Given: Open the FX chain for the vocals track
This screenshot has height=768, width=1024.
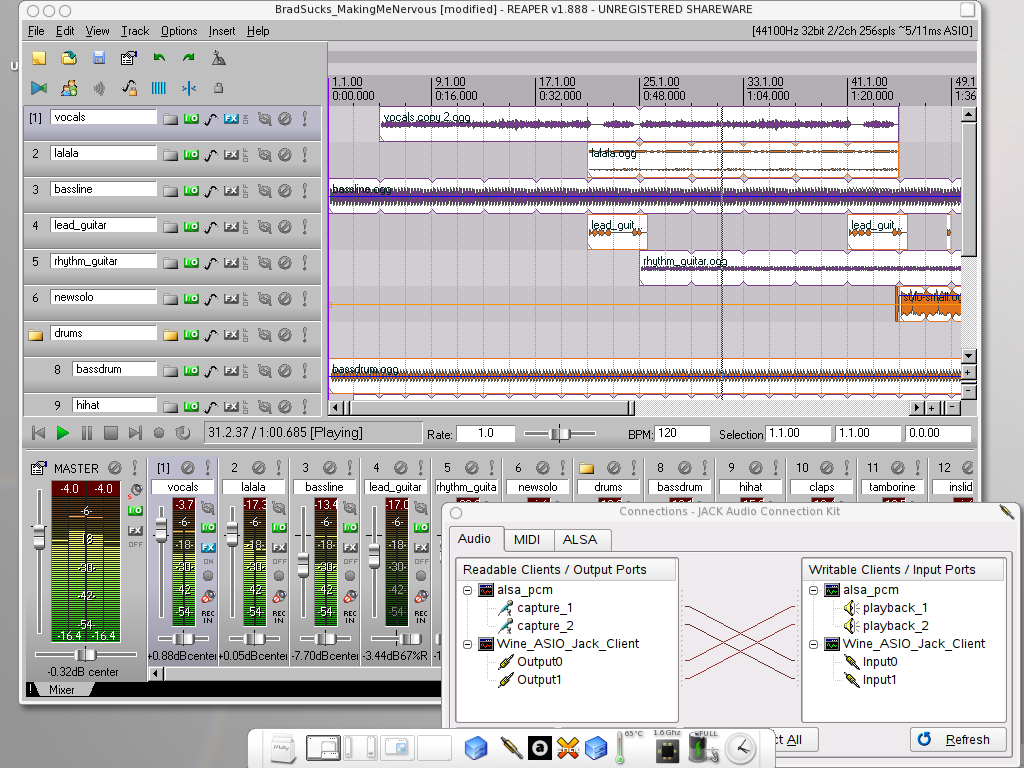Looking at the screenshot, I should [x=231, y=119].
